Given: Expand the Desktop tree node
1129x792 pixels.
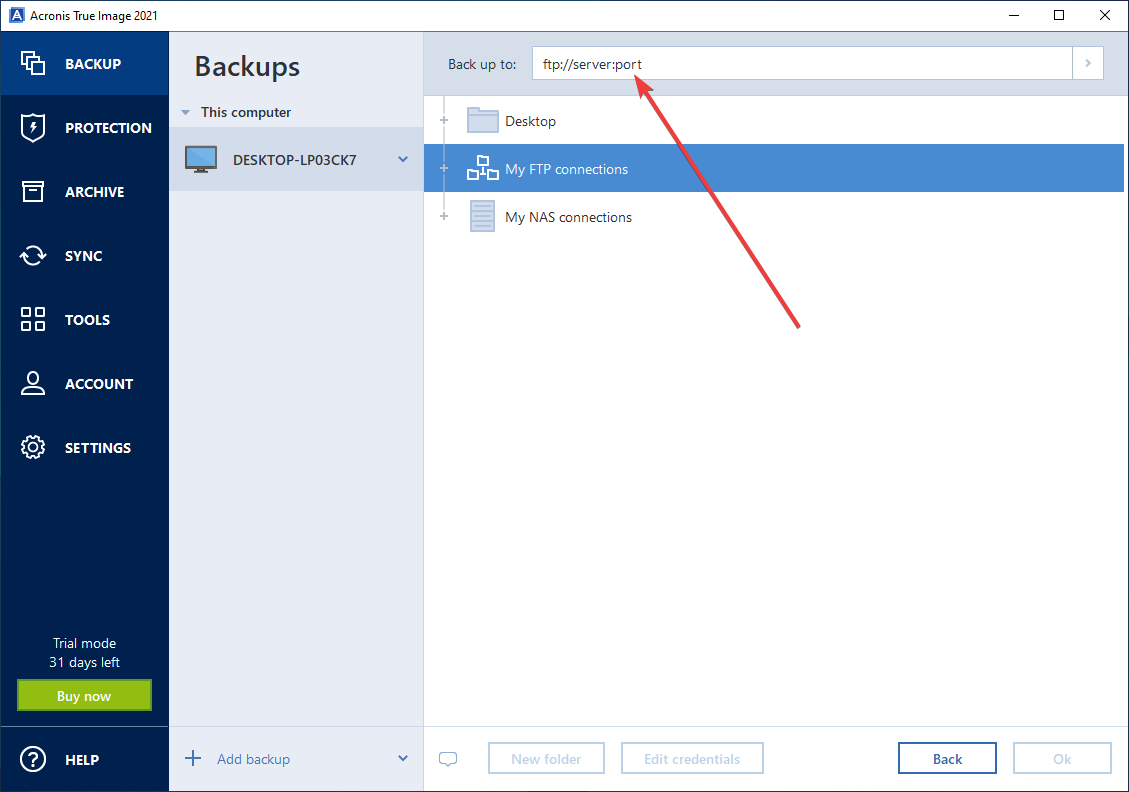Looking at the screenshot, I should tap(444, 121).
